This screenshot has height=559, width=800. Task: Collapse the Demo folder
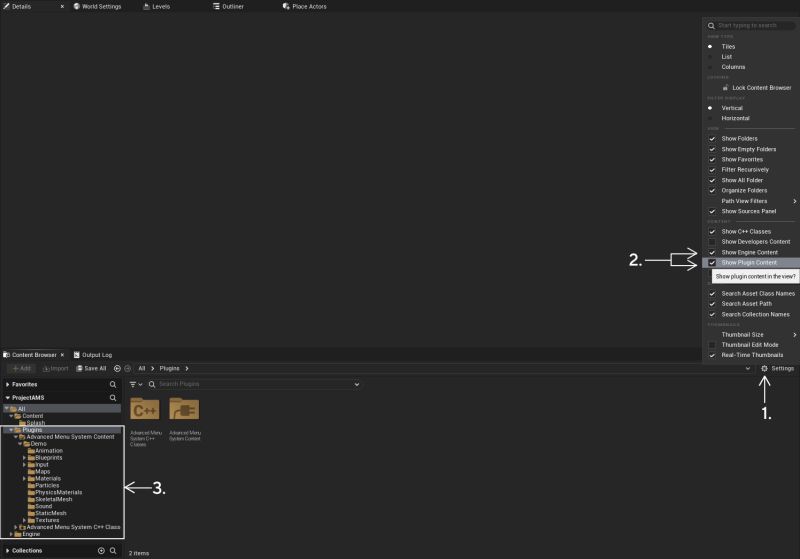pos(20,444)
